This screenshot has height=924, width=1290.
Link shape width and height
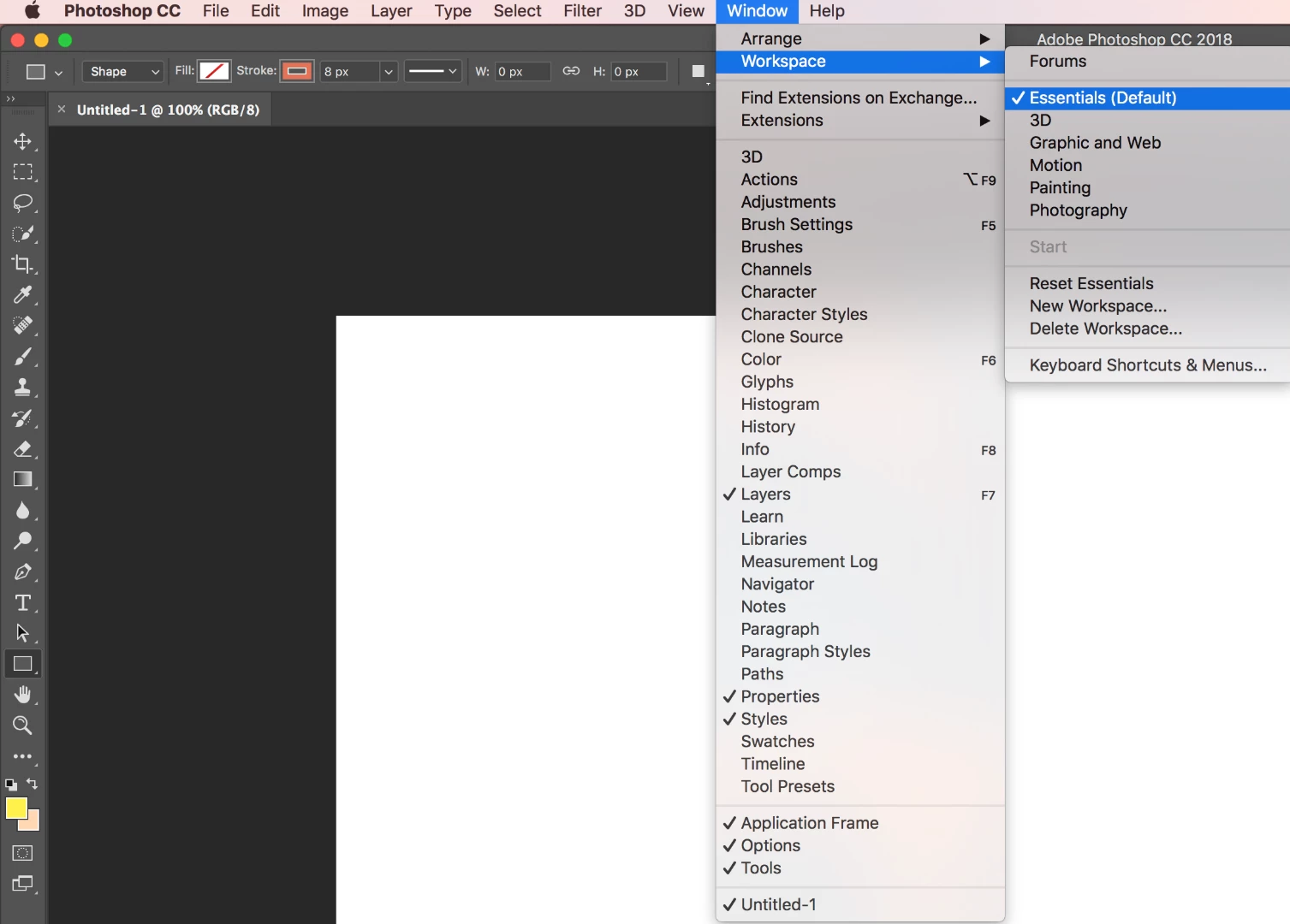pyautogui.click(x=571, y=71)
